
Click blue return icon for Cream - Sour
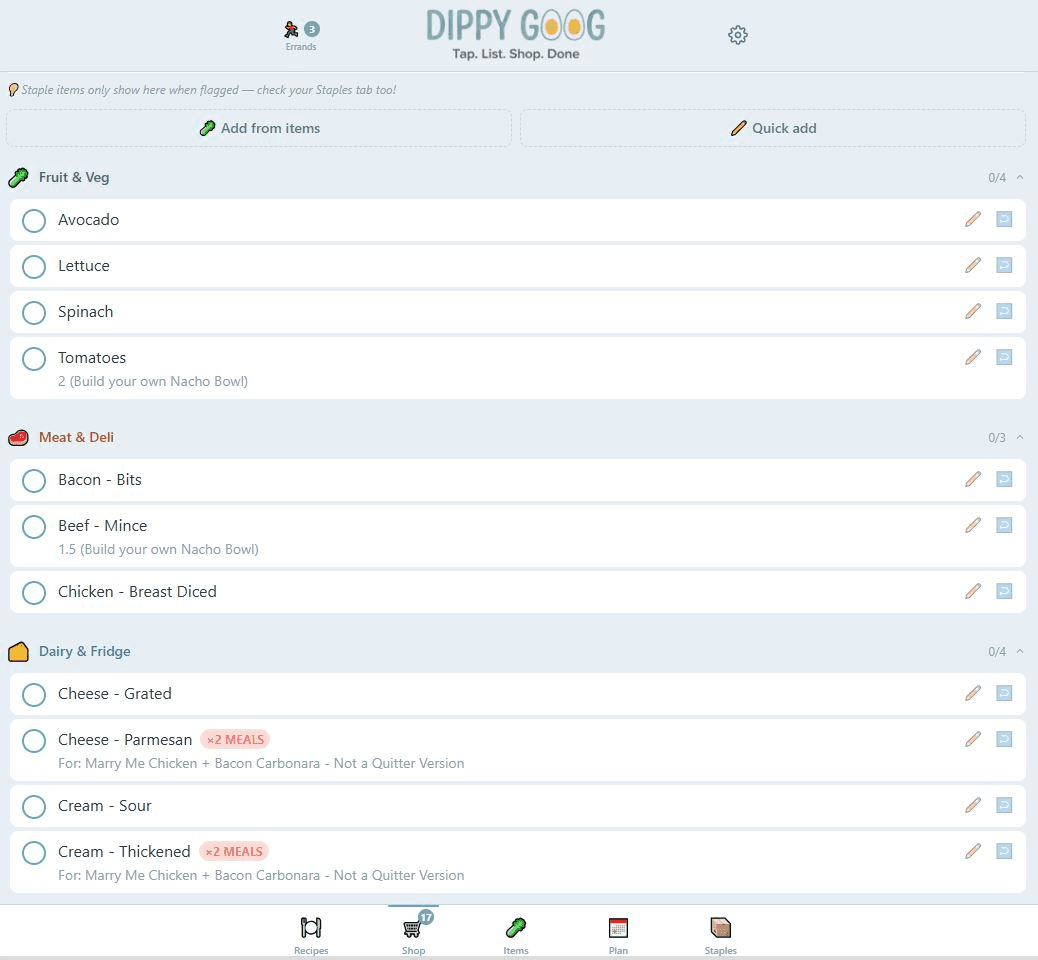1004,805
